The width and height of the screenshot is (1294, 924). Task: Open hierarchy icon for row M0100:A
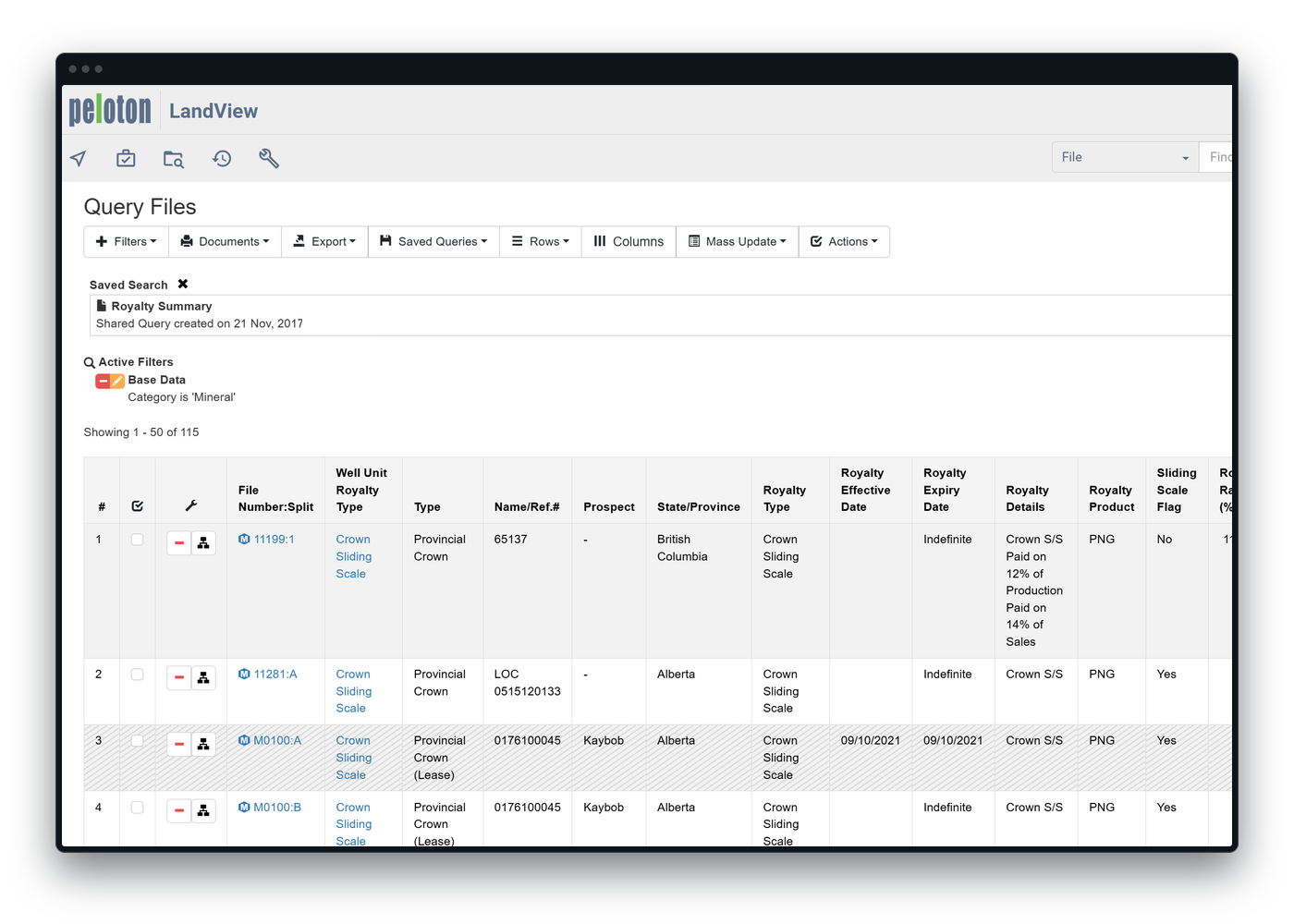203,744
